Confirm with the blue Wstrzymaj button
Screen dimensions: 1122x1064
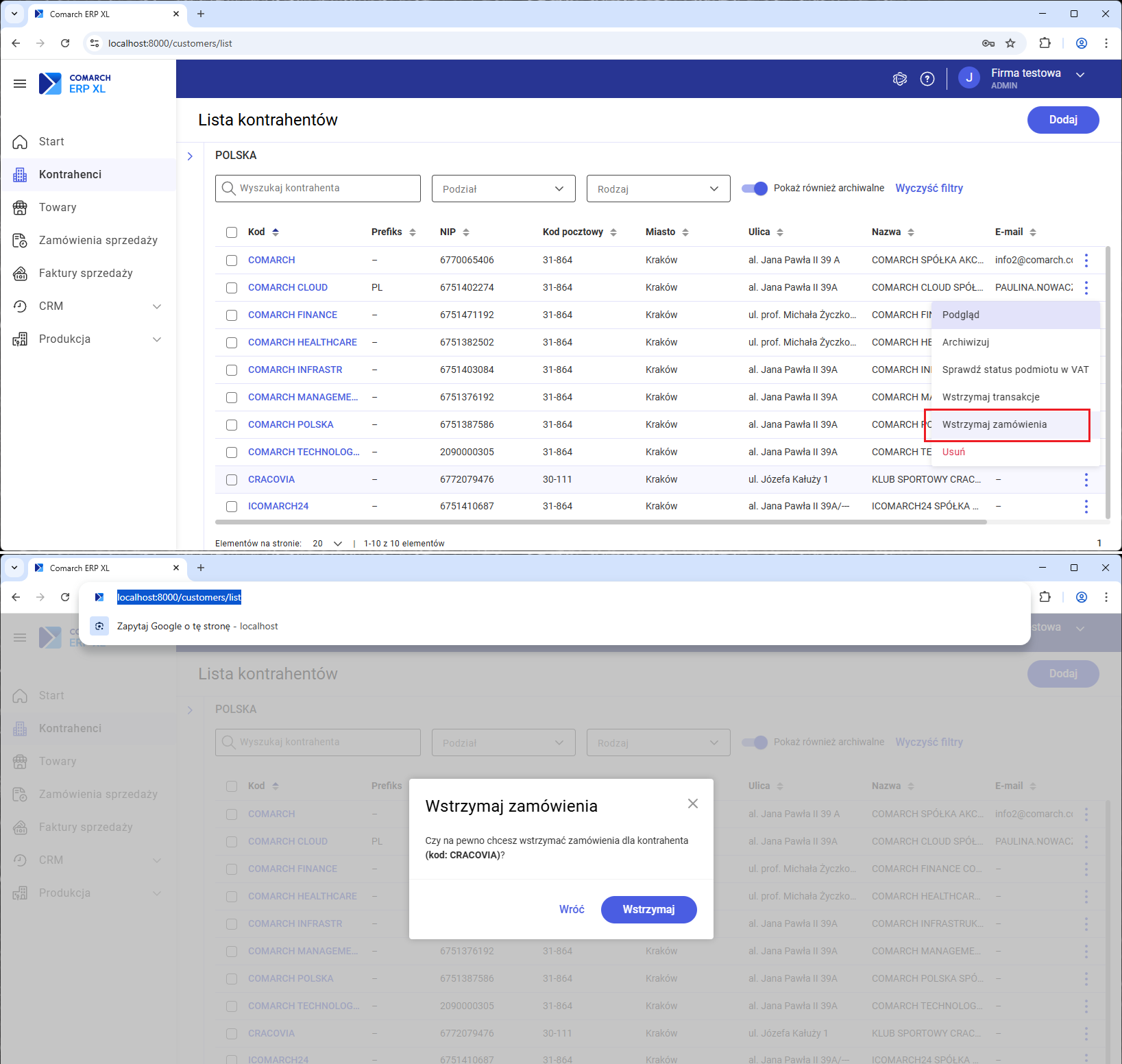[x=648, y=910]
